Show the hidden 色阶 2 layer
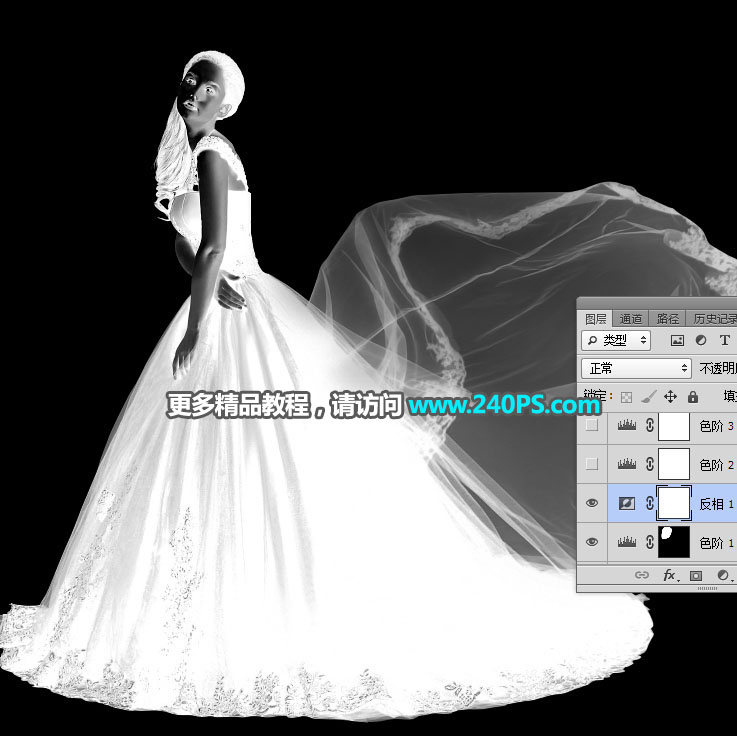Viewport: 737px width, 736px height. pos(592,464)
